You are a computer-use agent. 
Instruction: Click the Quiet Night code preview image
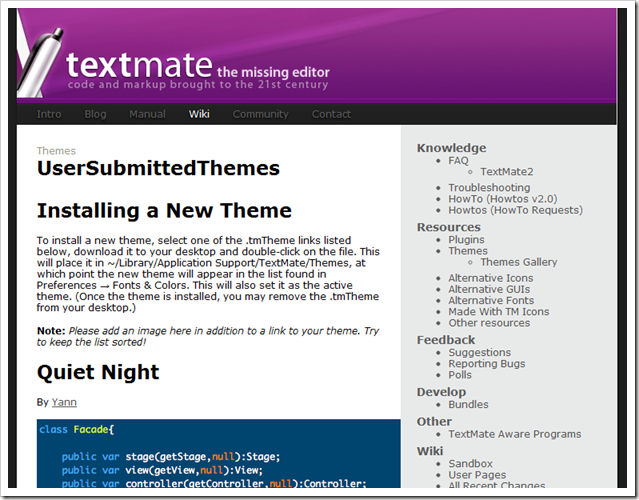coord(218,454)
